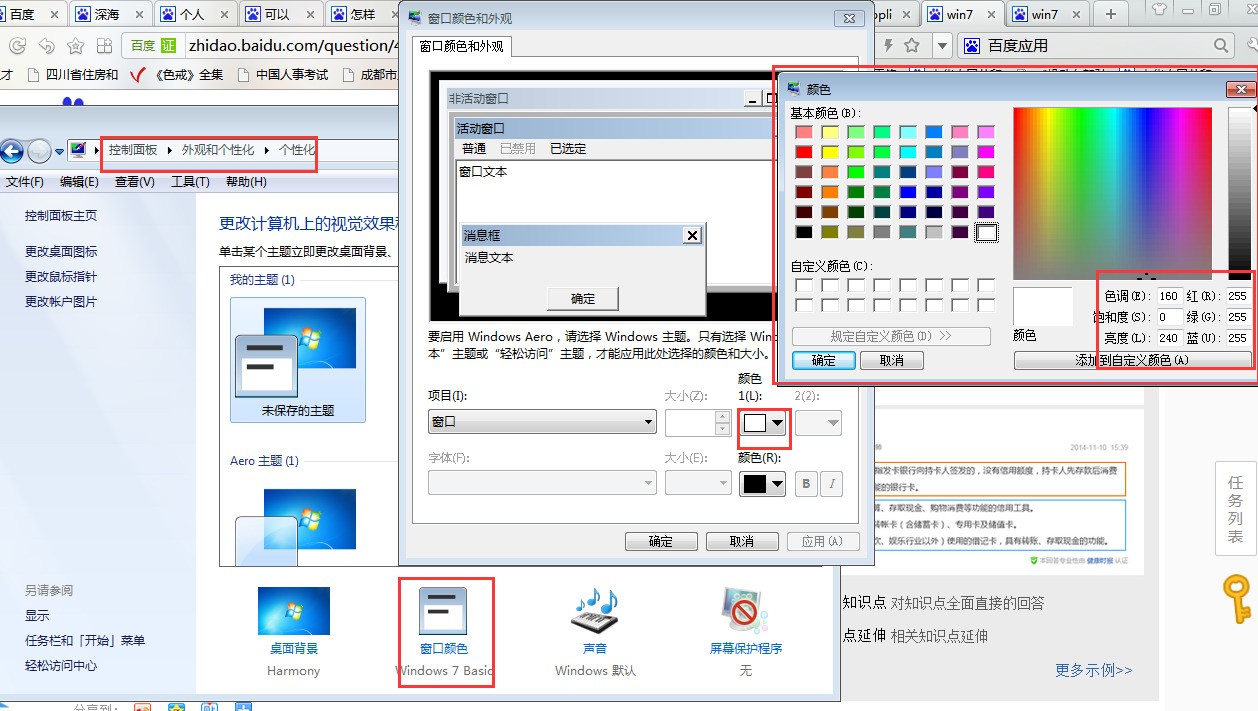Open the 屏幕保护程序 screen saver icon
The image size is (1258, 711).
click(x=745, y=611)
